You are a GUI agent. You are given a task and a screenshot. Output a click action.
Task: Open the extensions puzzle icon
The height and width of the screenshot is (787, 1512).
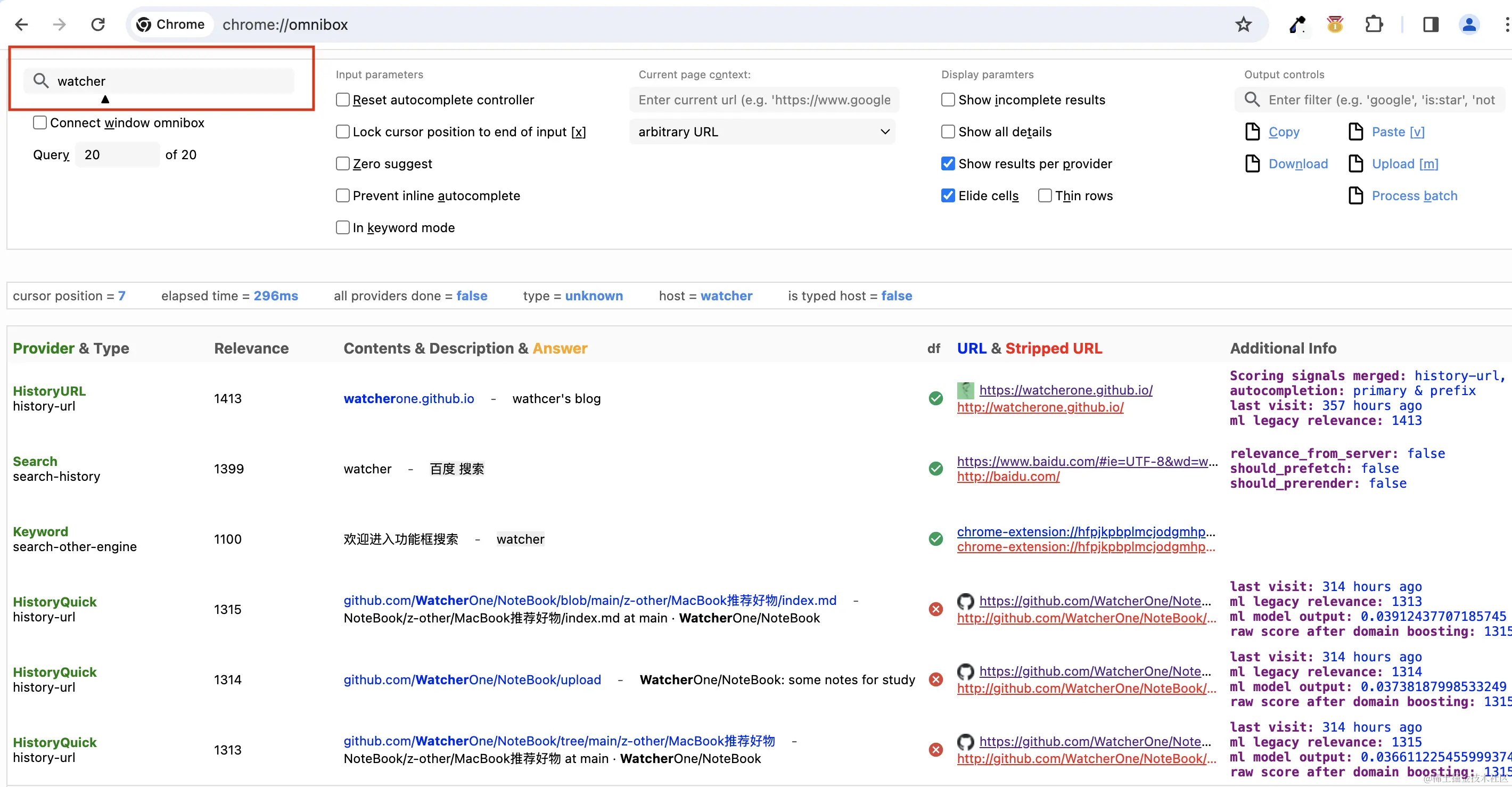(1374, 24)
